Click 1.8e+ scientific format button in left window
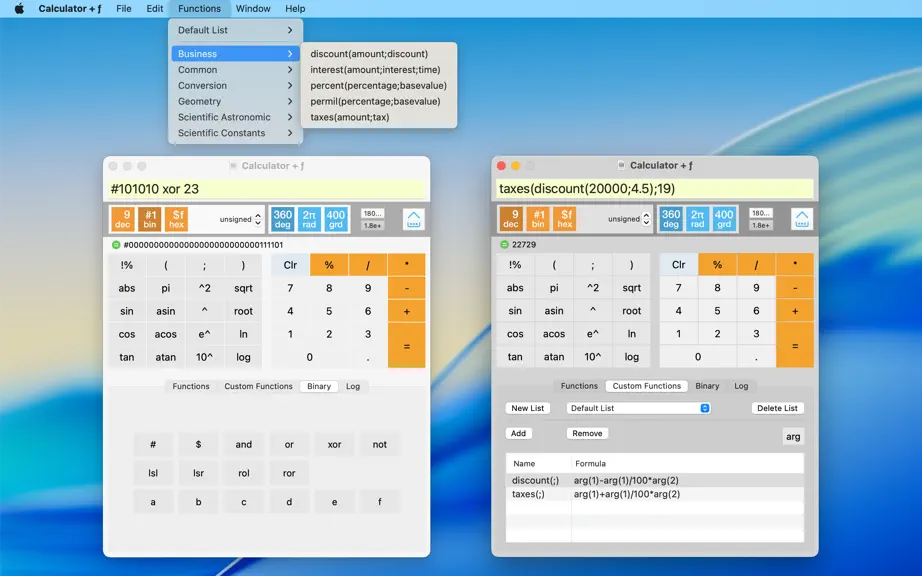Screen dimensions: 922x576 tap(372, 225)
